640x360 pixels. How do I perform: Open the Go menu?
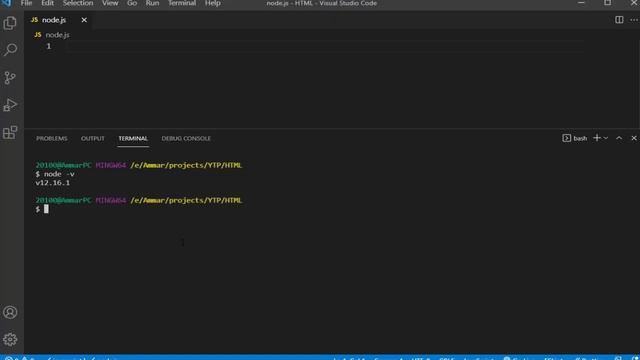tap(132, 3)
